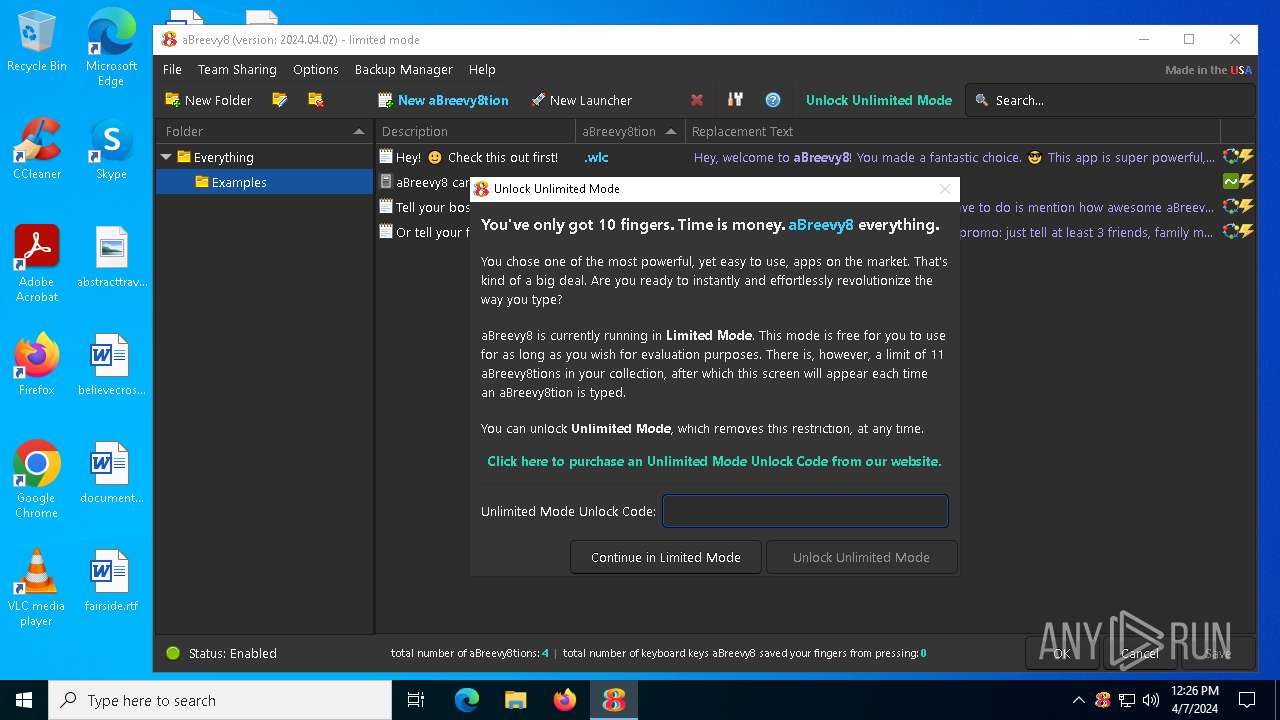Show hidden system tray icons
This screenshot has height=720, width=1280.
click(1078, 700)
